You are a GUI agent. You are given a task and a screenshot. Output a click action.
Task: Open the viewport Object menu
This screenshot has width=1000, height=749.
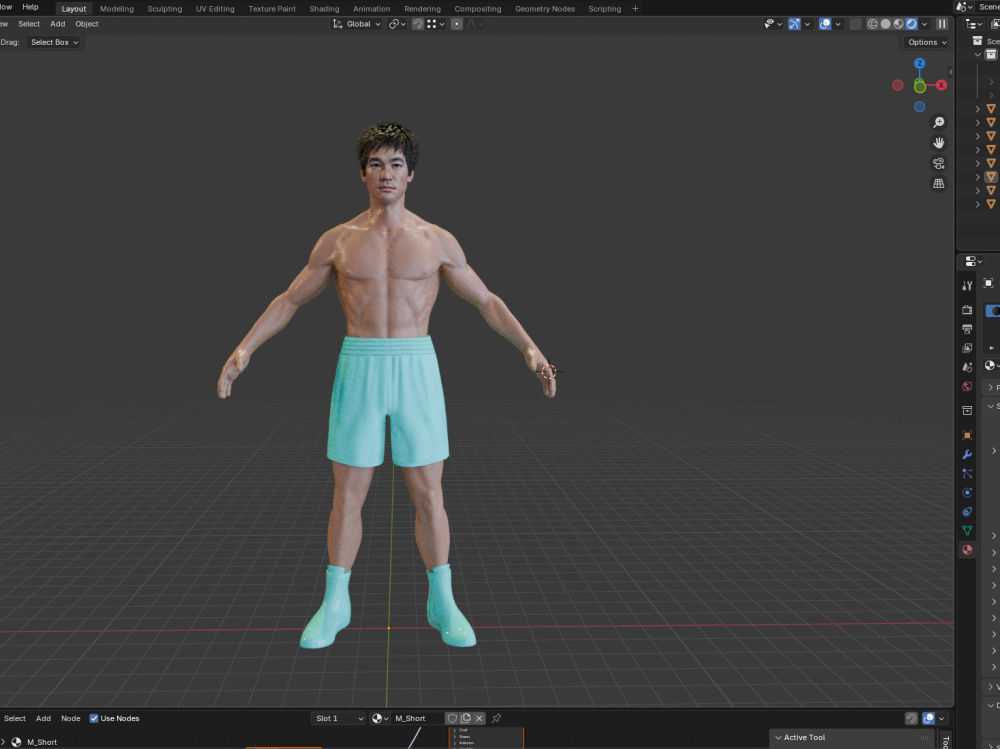87,24
